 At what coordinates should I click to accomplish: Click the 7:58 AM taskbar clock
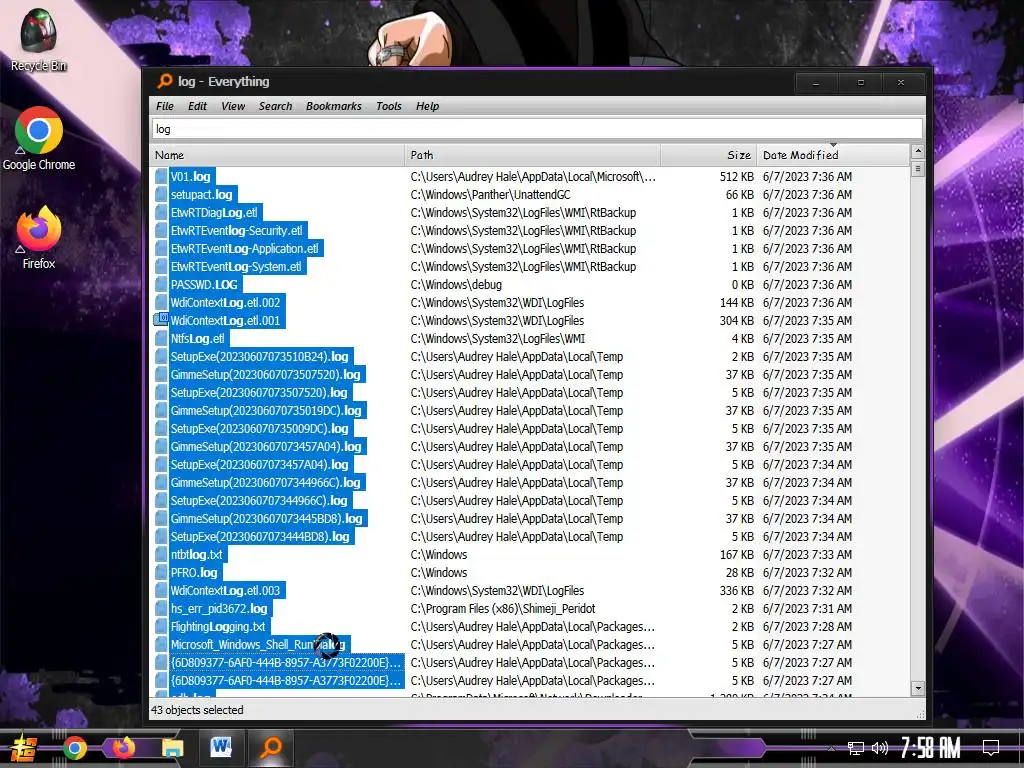[x=931, y=747]
